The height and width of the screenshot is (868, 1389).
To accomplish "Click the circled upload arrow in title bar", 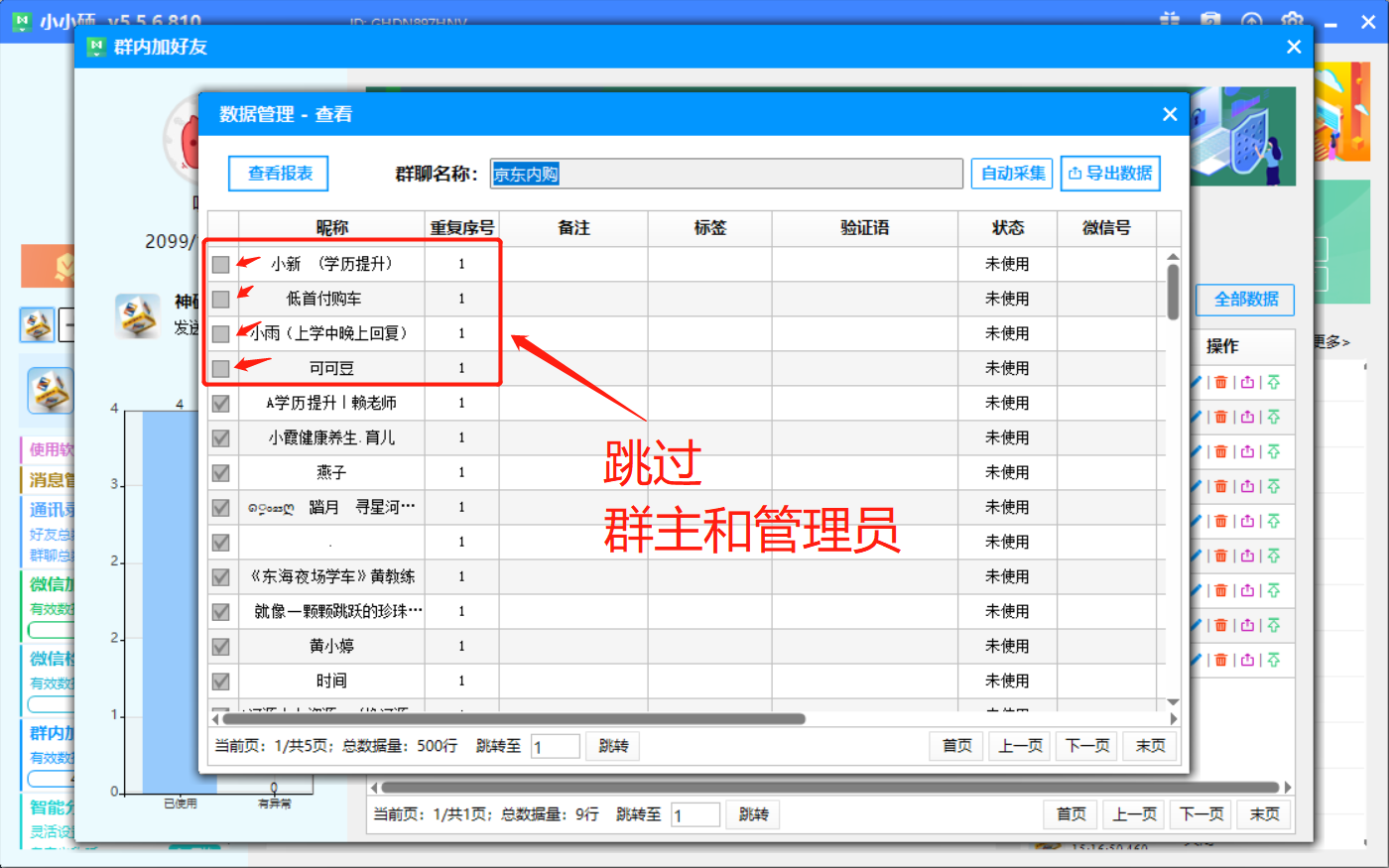I will pyautogui.click(x=1251, y=20).
